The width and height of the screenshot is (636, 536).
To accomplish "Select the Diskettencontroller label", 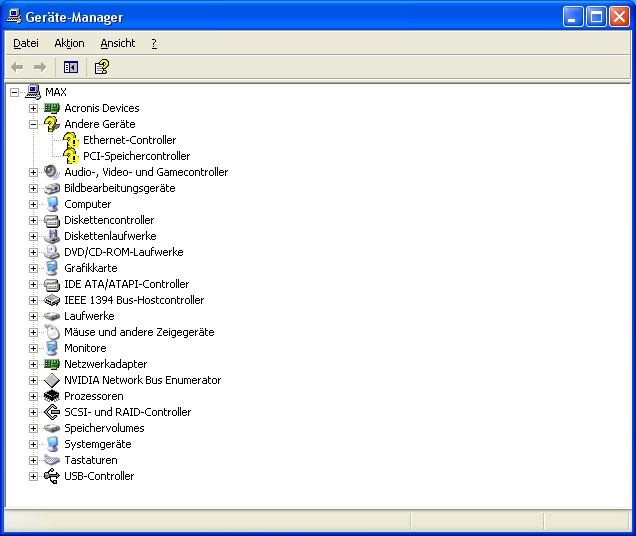I will [x=109, y=220].
